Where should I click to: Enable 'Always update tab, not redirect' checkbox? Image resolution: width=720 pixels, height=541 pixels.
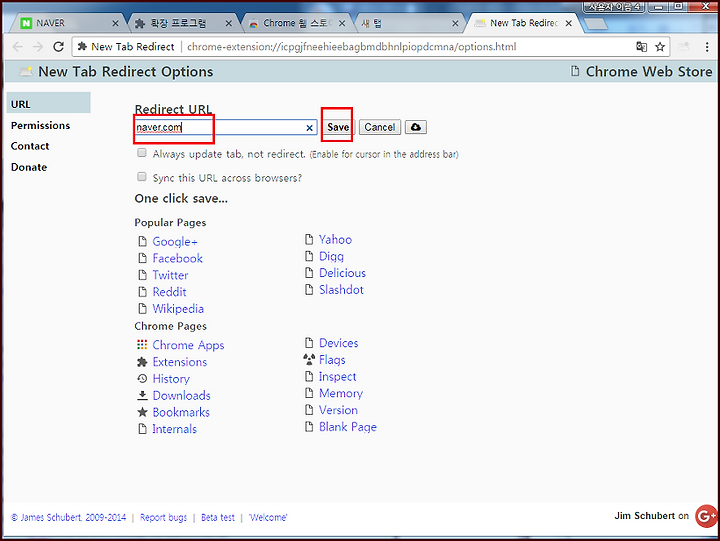click(x=142, y=153)
